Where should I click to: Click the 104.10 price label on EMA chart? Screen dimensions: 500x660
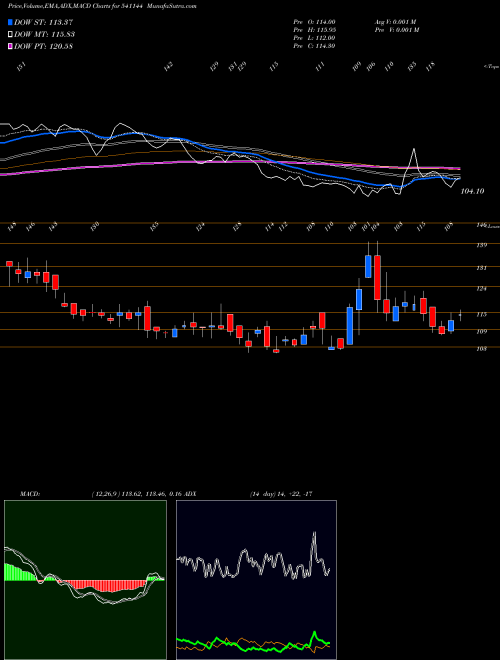click(472, 191)
